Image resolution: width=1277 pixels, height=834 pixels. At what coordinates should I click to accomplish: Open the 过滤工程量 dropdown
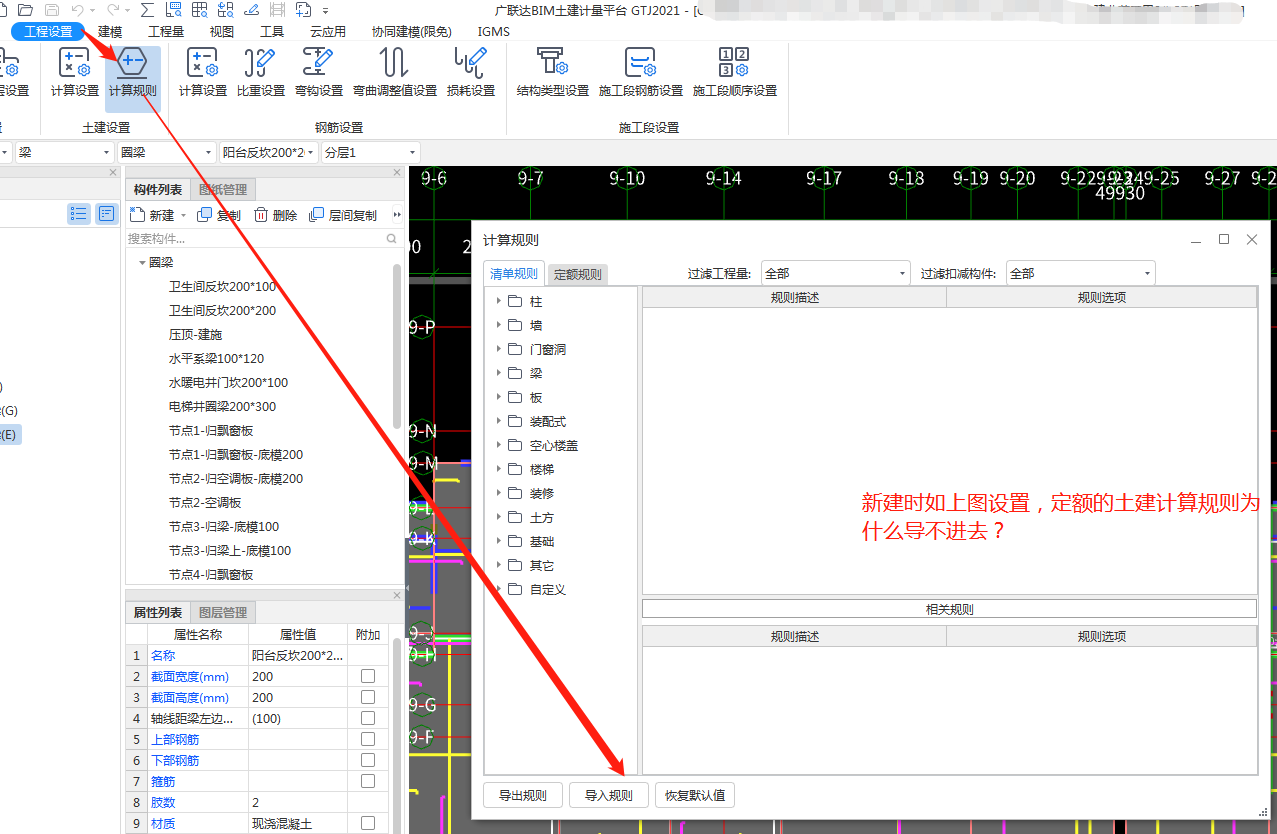(x=835, y=273)
